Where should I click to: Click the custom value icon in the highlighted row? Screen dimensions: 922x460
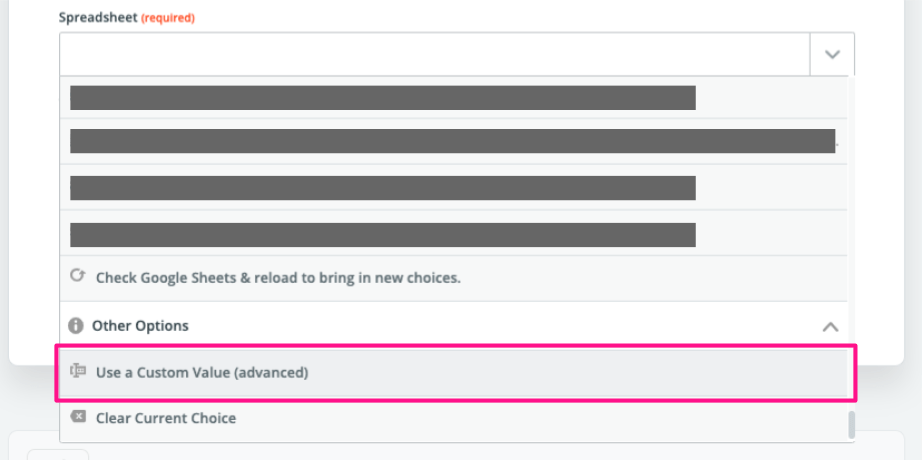coord(78,372)
